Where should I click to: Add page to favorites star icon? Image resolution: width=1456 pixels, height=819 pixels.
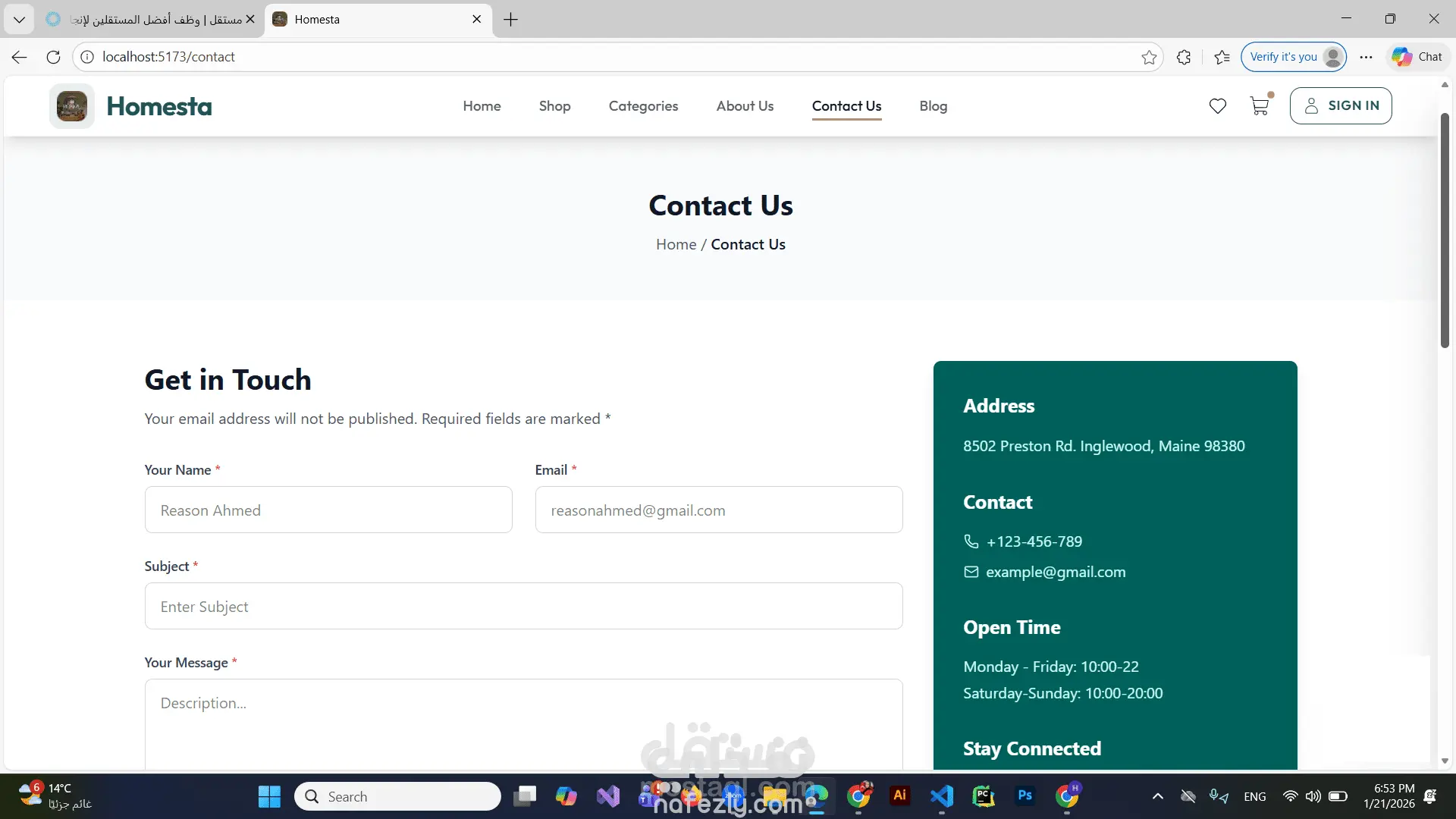pyautogui.click(x=1149, y=57)
